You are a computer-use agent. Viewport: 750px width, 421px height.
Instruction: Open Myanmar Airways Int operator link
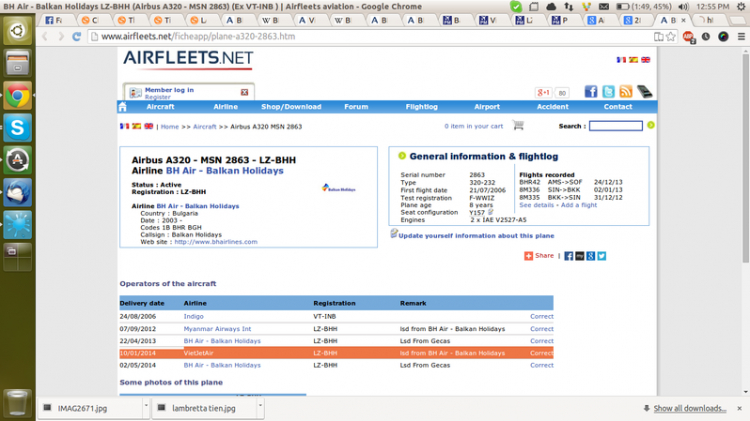pyautogui.click(x=217, y=329)
